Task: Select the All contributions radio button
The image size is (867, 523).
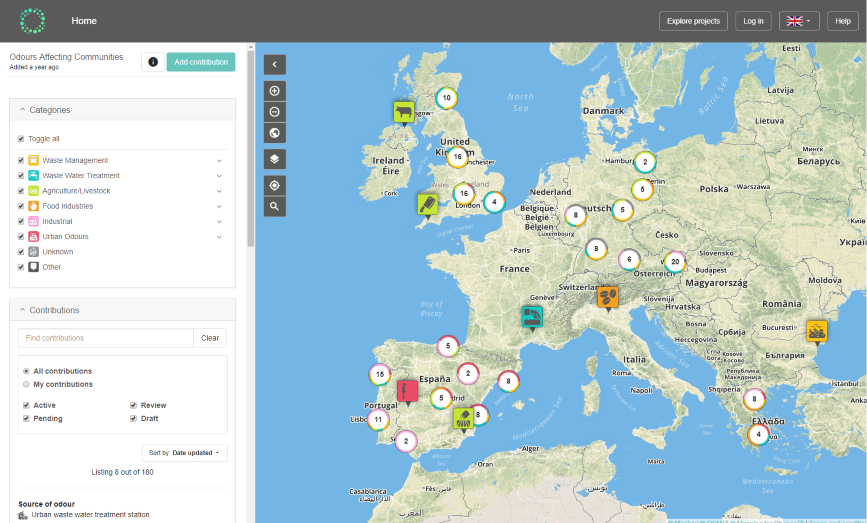Action: click(x=26, y=371)
